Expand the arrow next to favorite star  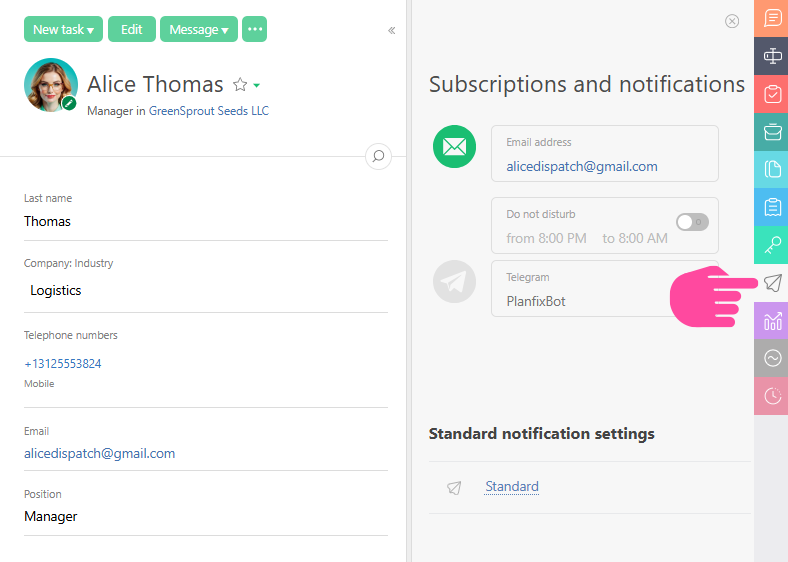tap(257, 86)
